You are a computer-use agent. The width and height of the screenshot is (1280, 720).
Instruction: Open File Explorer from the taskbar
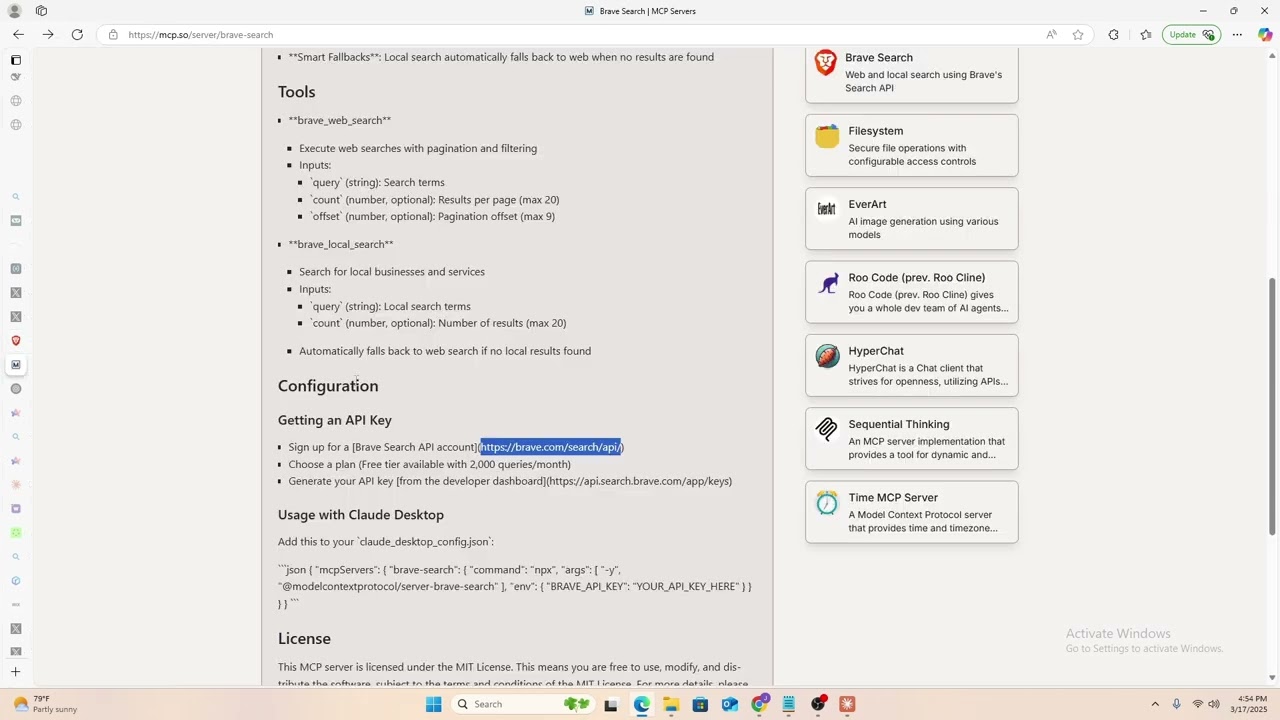[671, 704]
